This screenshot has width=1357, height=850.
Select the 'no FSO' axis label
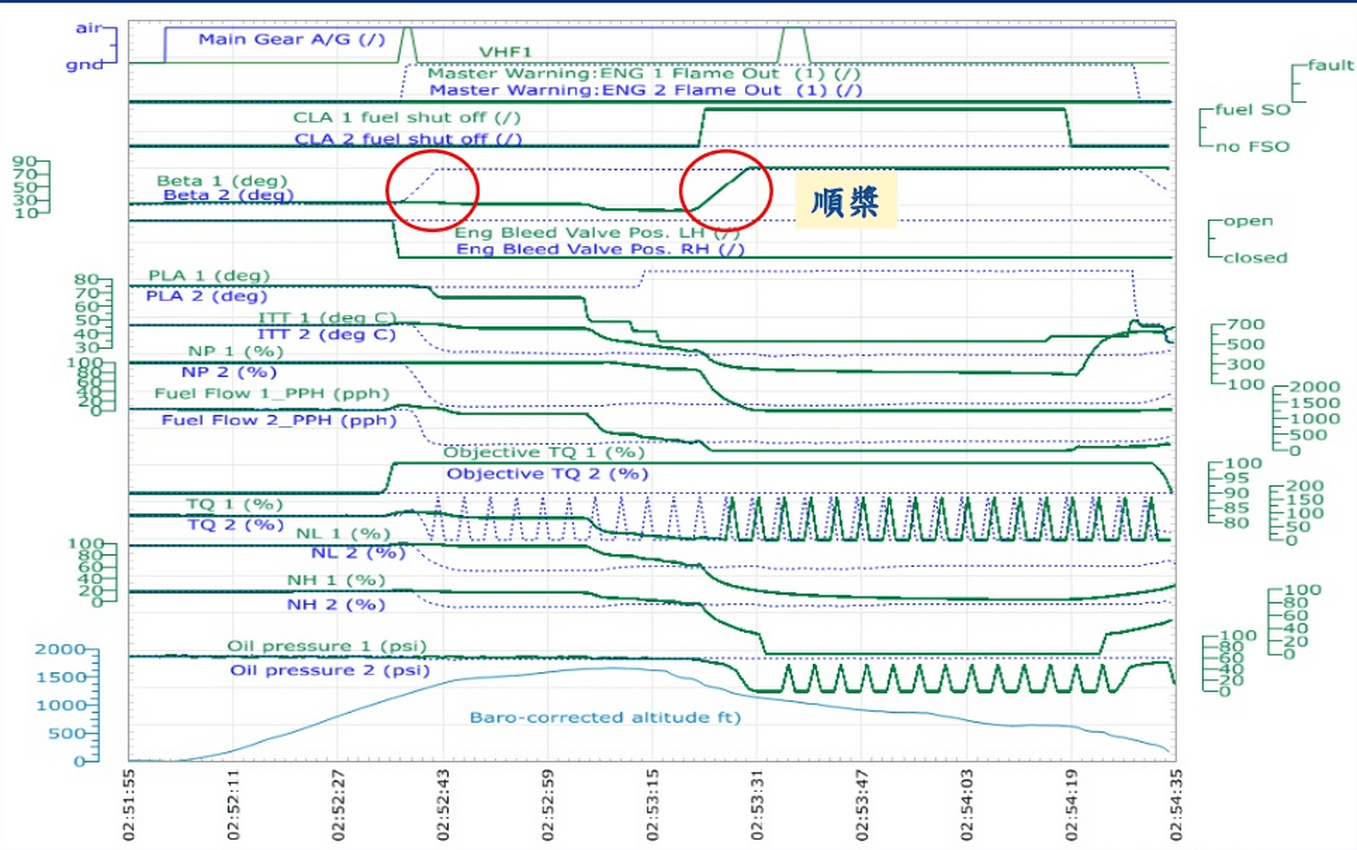point(1253,147)
